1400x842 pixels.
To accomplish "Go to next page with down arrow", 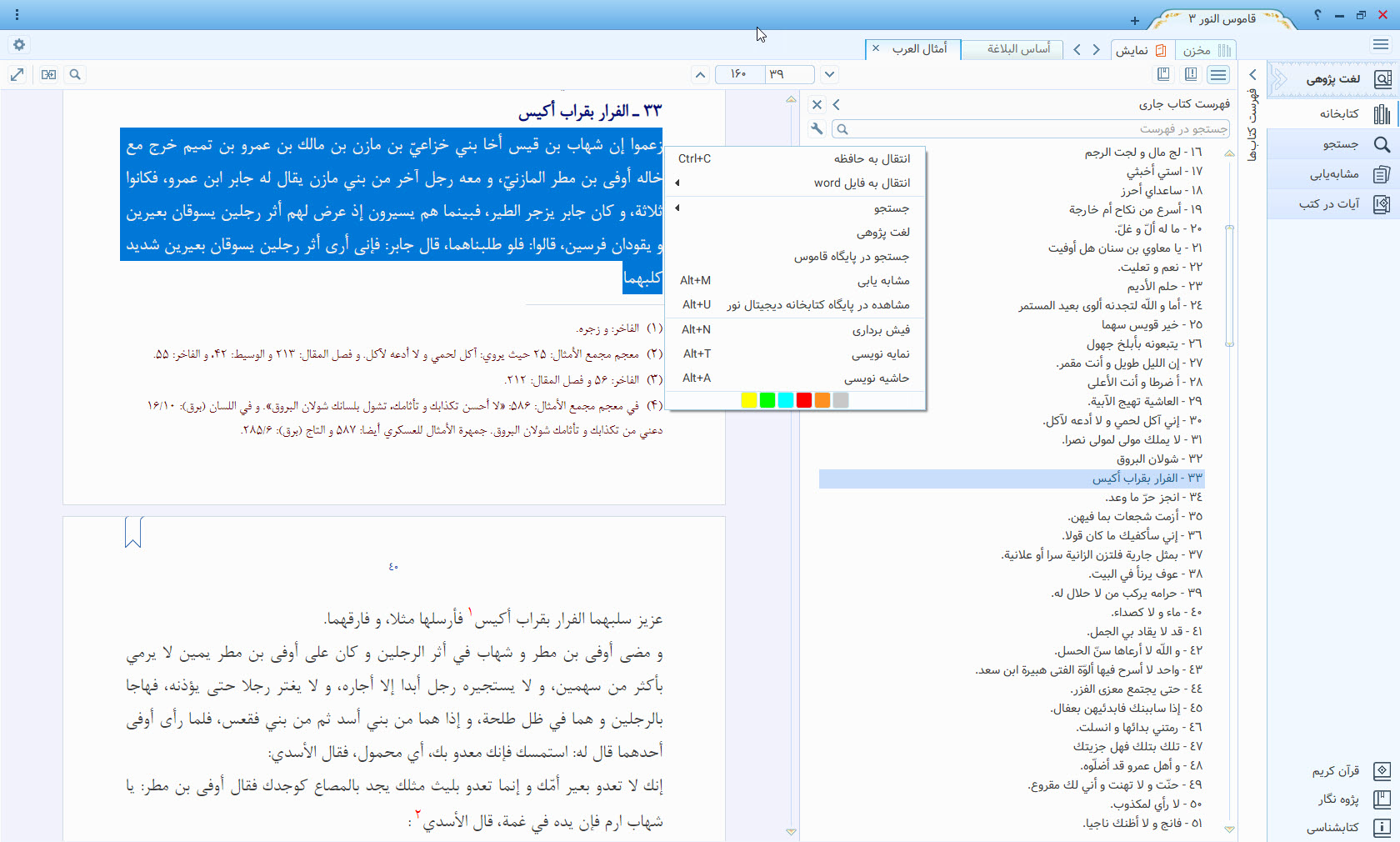I will (x=829, y=75).
